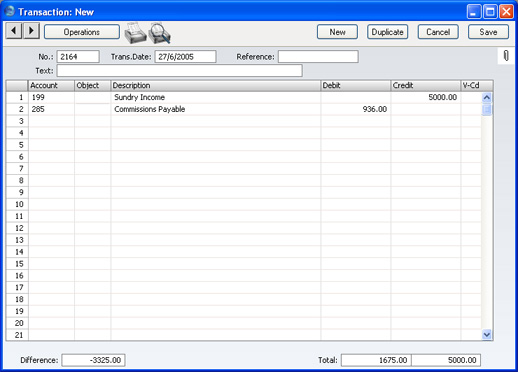The height and width of the screenshot is (372, 518).
Task: Go to next record arrow
Action: tap(31, 31)
